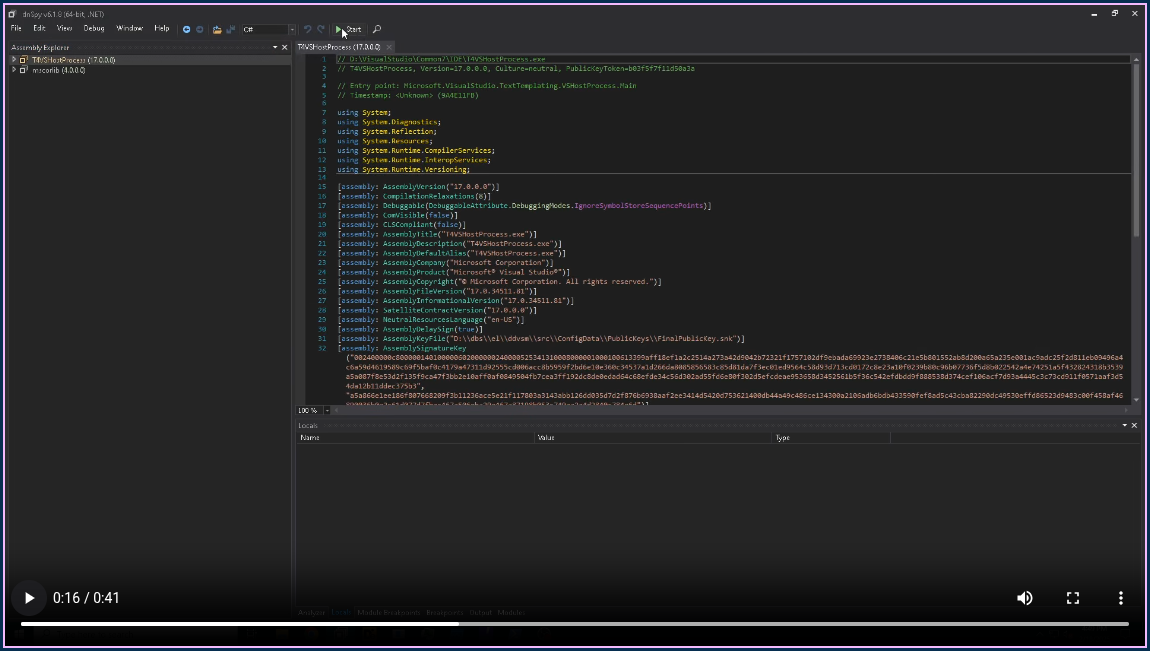Screen dimensions: 1150x651
Task: Click the scroll-up arrow of code editor
Action: pyautogui.click(x=1136, y=59)
